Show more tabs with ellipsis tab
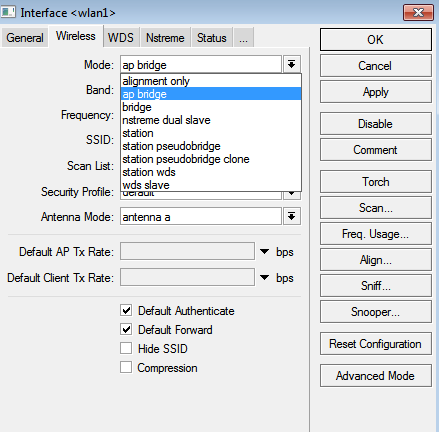Viewport: 439px width, 432px height. (244, 38)
